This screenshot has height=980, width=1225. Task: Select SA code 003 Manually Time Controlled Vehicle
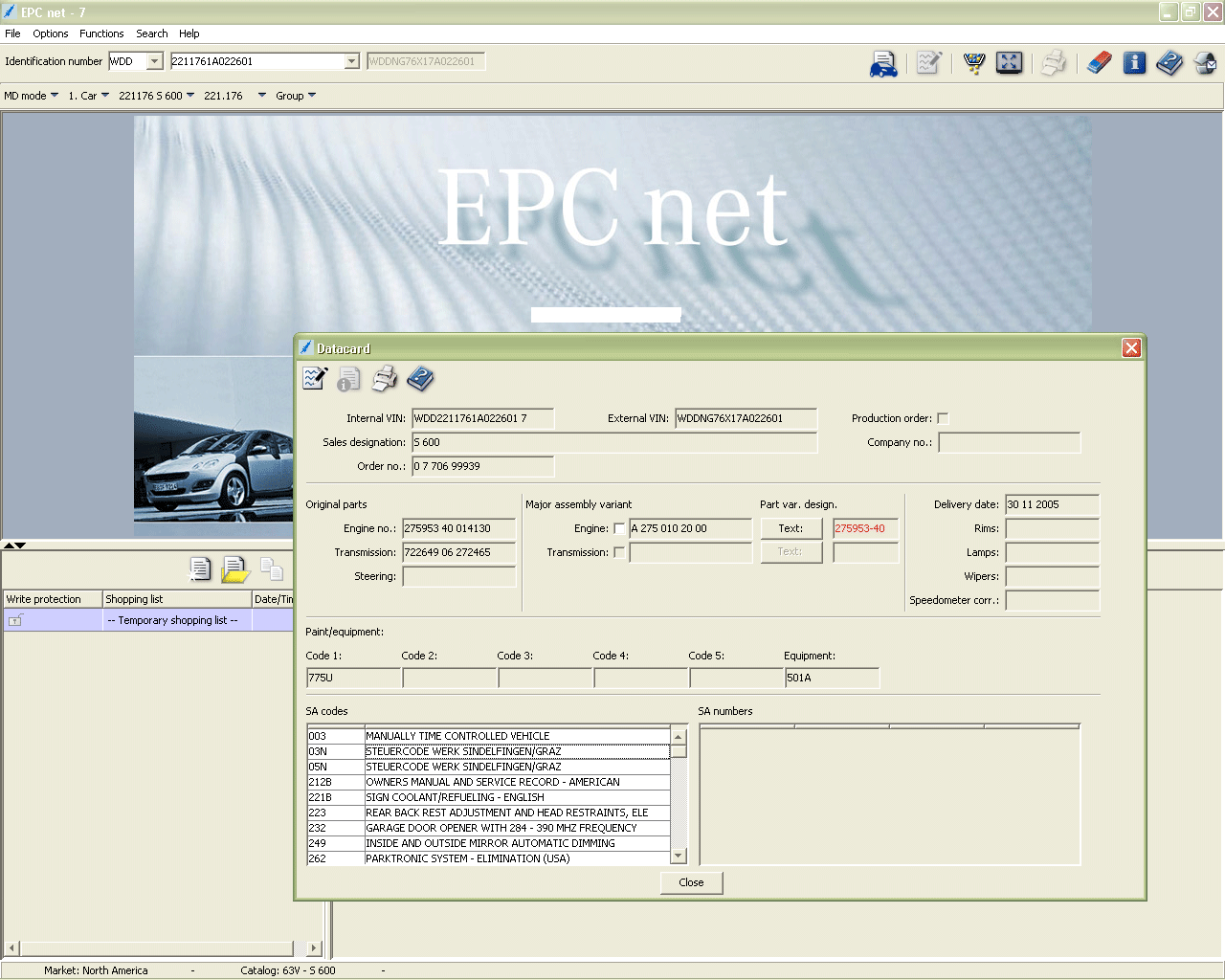click(x=488, y=736)
